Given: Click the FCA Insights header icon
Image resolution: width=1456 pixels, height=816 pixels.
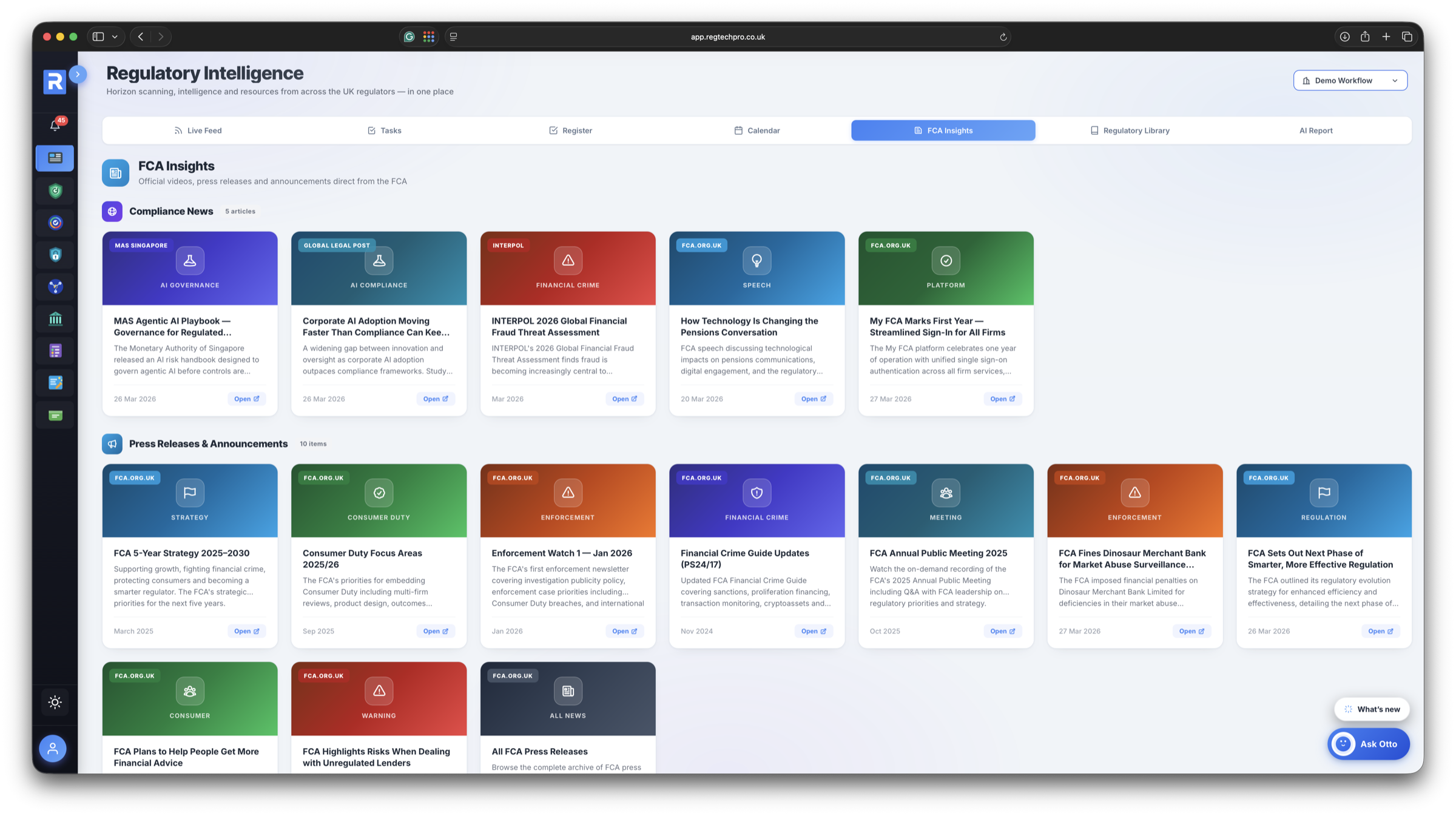Looking at the screenshot, I should 115,173.
